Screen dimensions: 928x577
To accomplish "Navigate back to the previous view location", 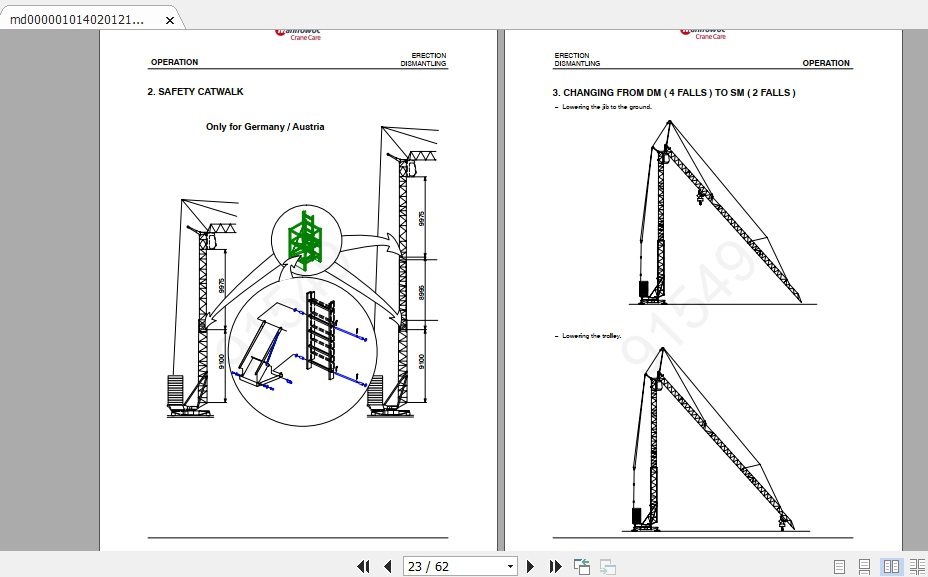I will [581, 566].
